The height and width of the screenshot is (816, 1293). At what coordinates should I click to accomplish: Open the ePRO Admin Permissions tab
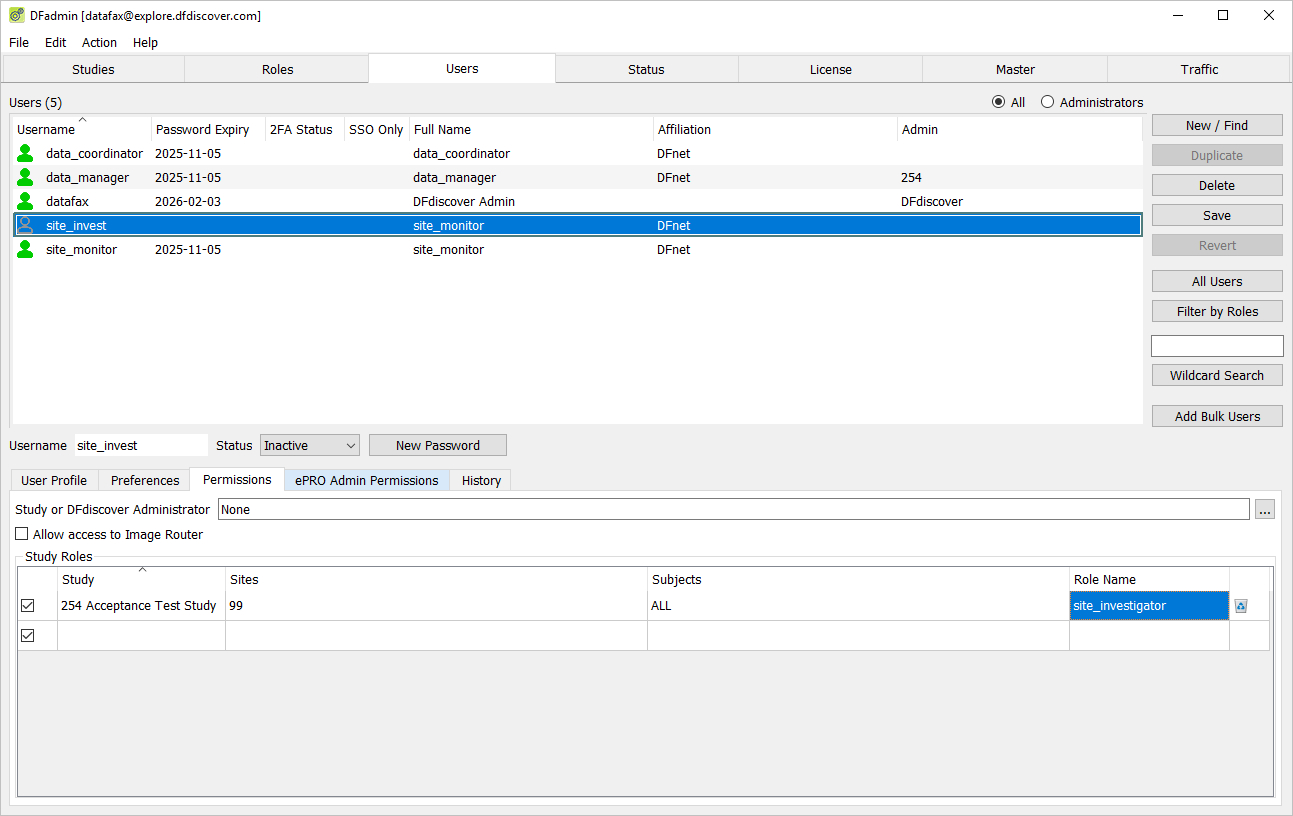coord(367,480)
